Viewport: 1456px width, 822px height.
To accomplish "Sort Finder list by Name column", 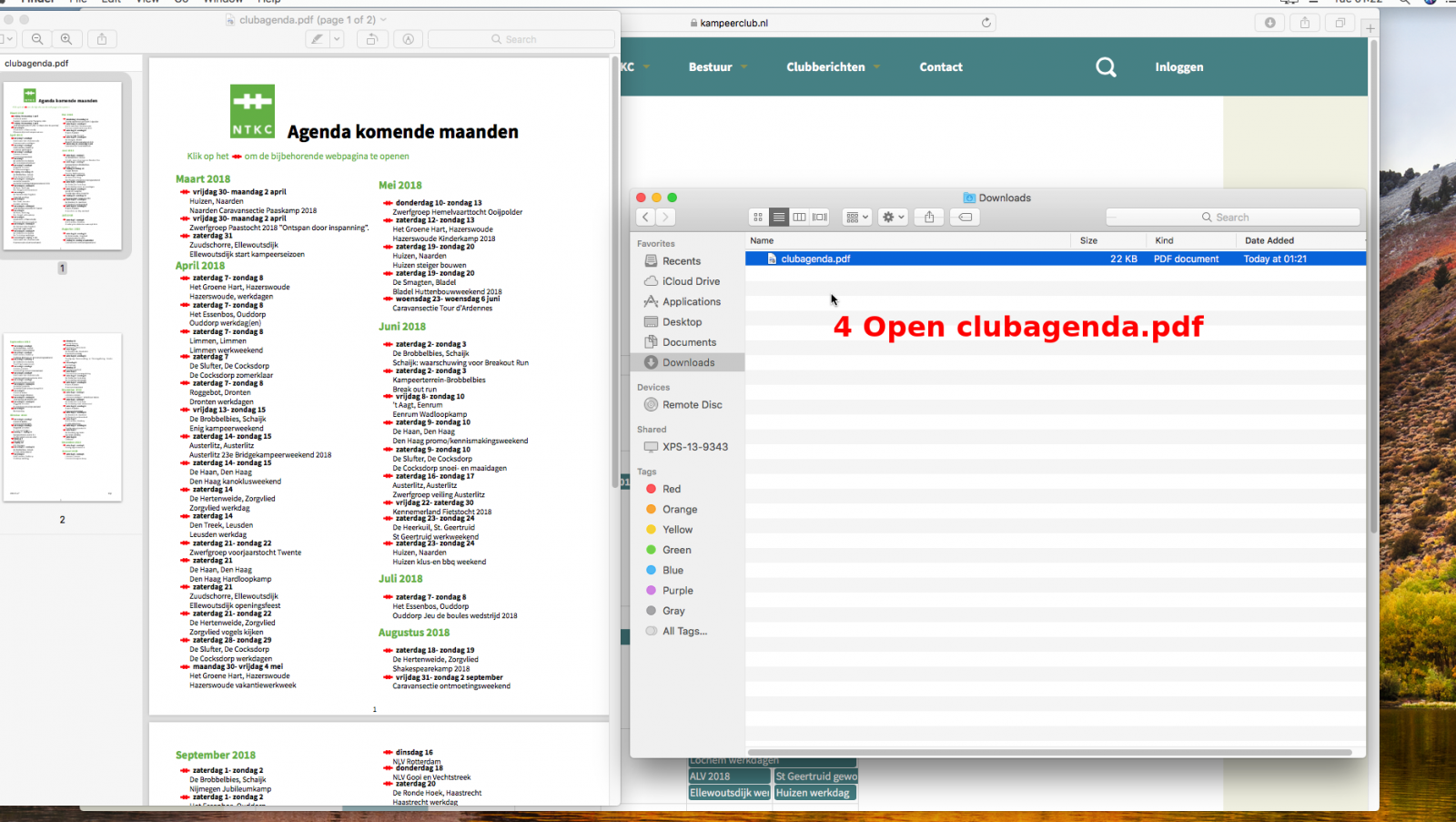I will (x=908, y=240).
